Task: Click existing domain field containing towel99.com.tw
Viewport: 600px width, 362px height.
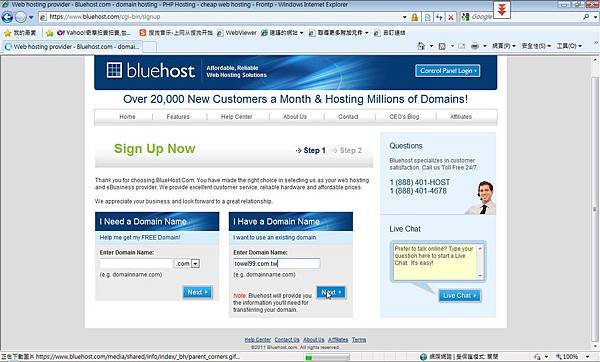Action: pos(277,263)
